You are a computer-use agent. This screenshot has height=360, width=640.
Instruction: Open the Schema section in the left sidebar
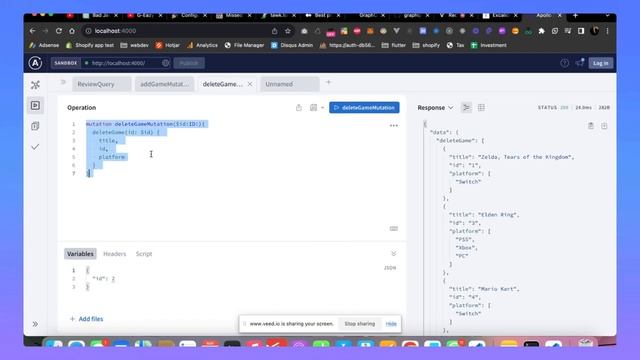coord(36,85)
